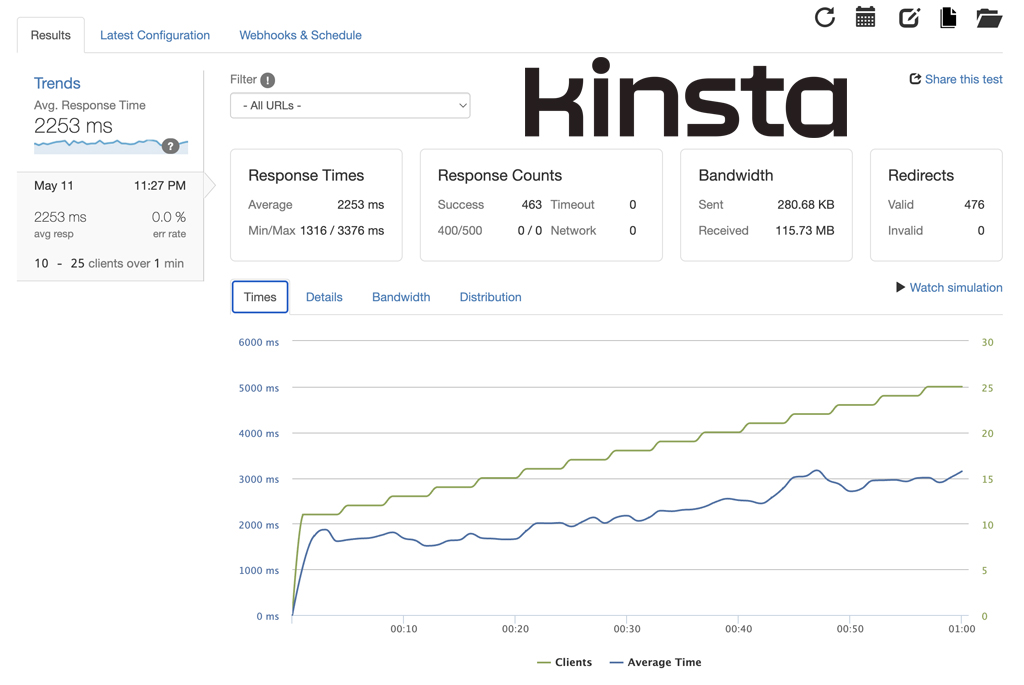The image size is (1024, 685).
Task: Switch to the Distribution tab
Action: (x=490, y=297)
